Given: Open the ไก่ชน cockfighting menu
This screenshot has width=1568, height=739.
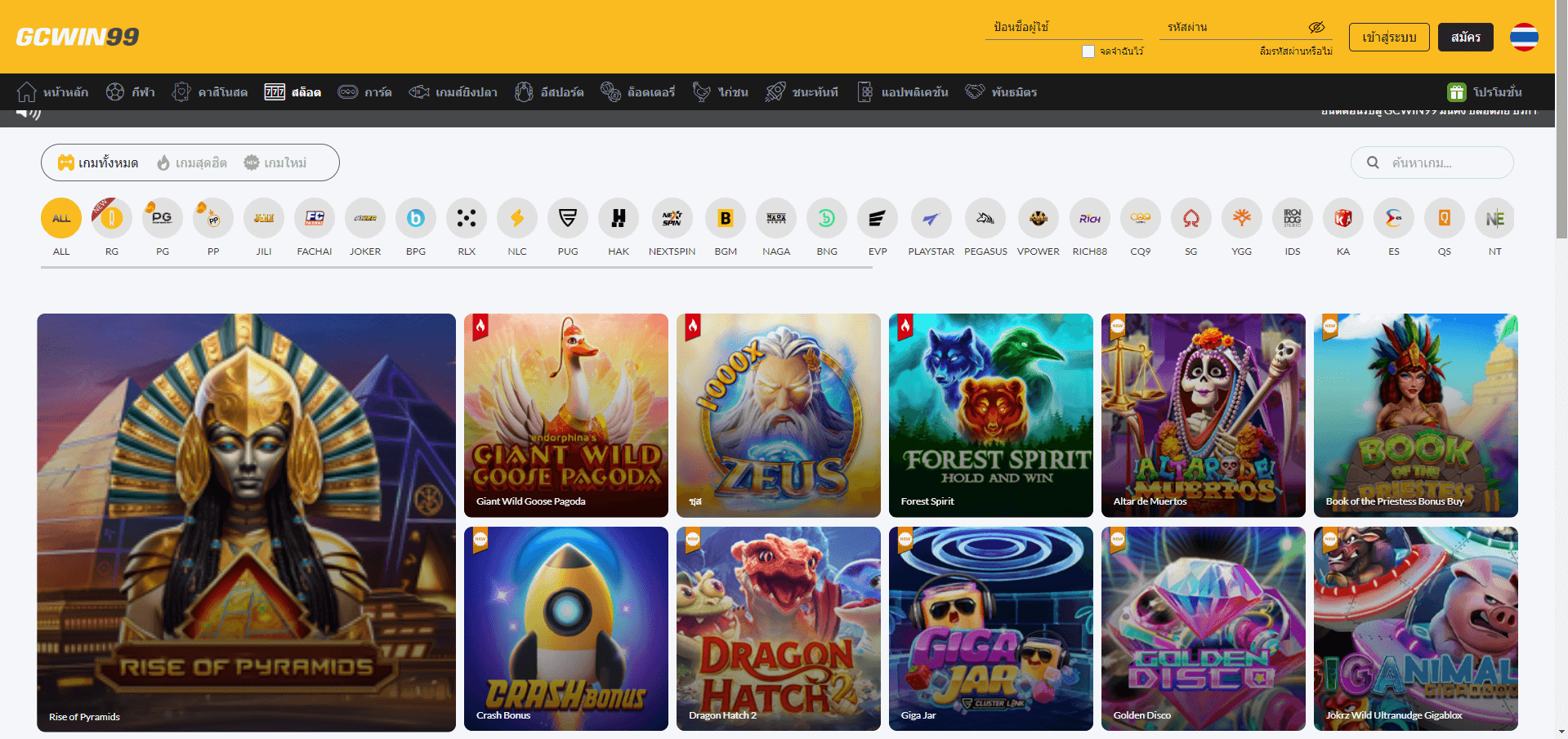Looking at the screenshot, I should click(721, 92).
